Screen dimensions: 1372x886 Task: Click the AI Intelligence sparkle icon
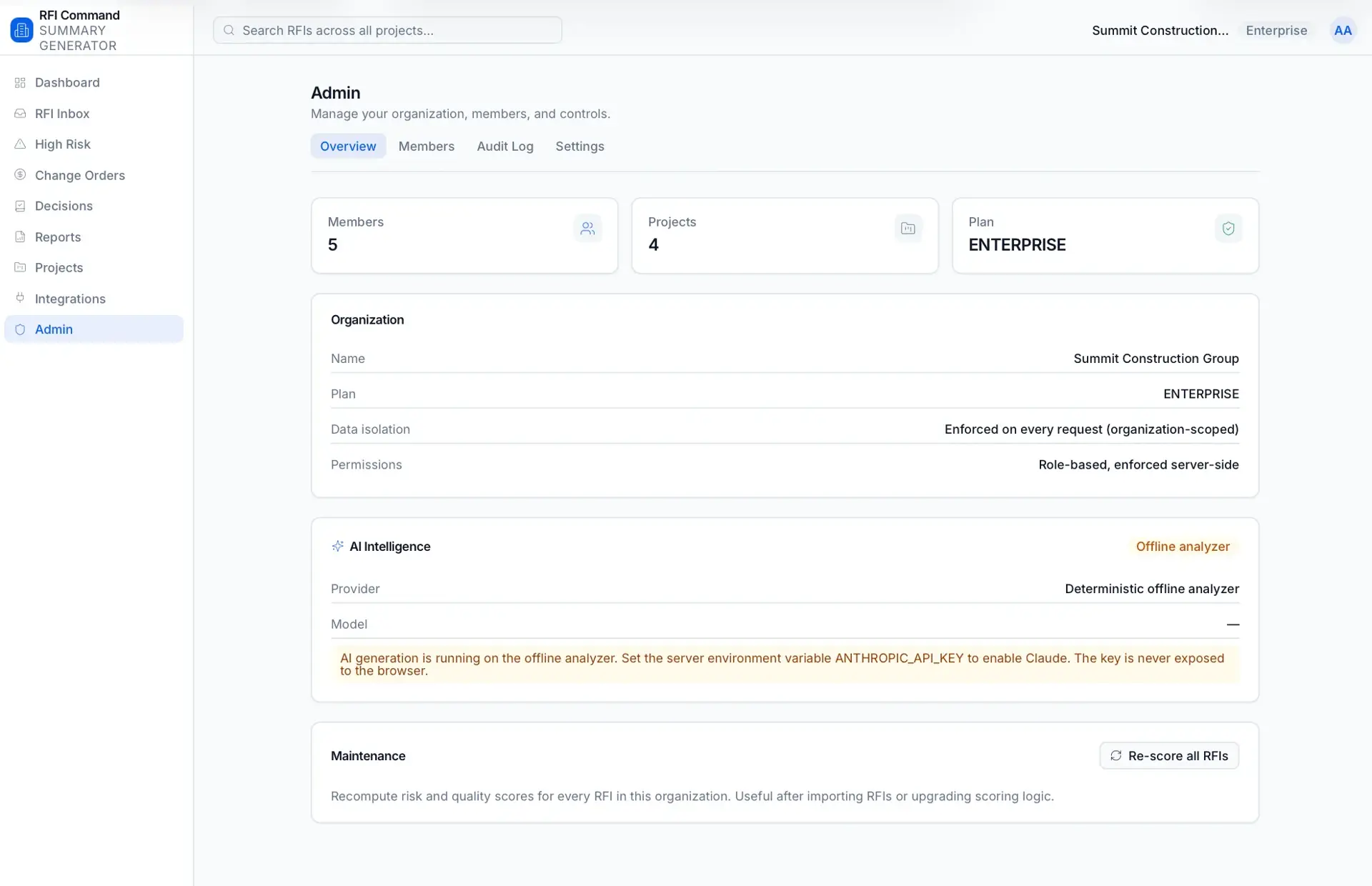(x=337, y=546)
